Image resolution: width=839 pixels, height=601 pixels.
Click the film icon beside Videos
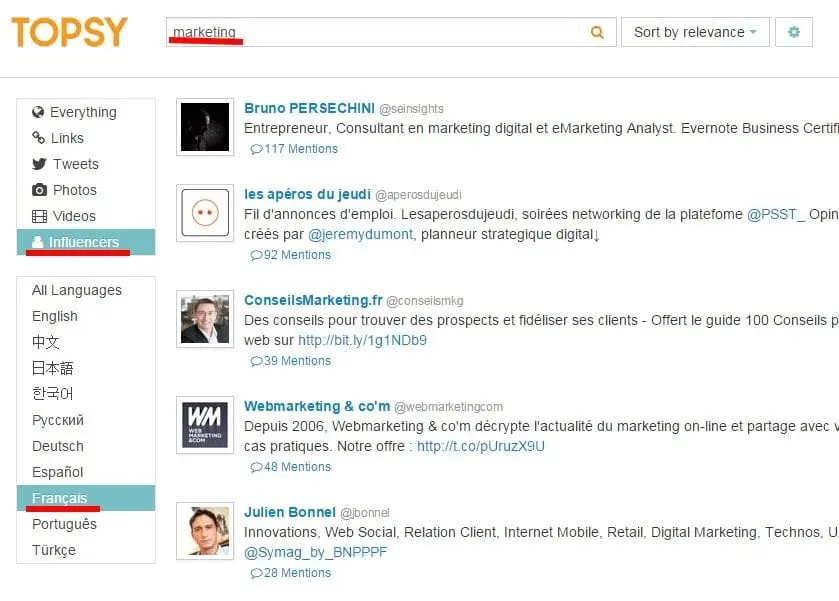click(39, 216)
